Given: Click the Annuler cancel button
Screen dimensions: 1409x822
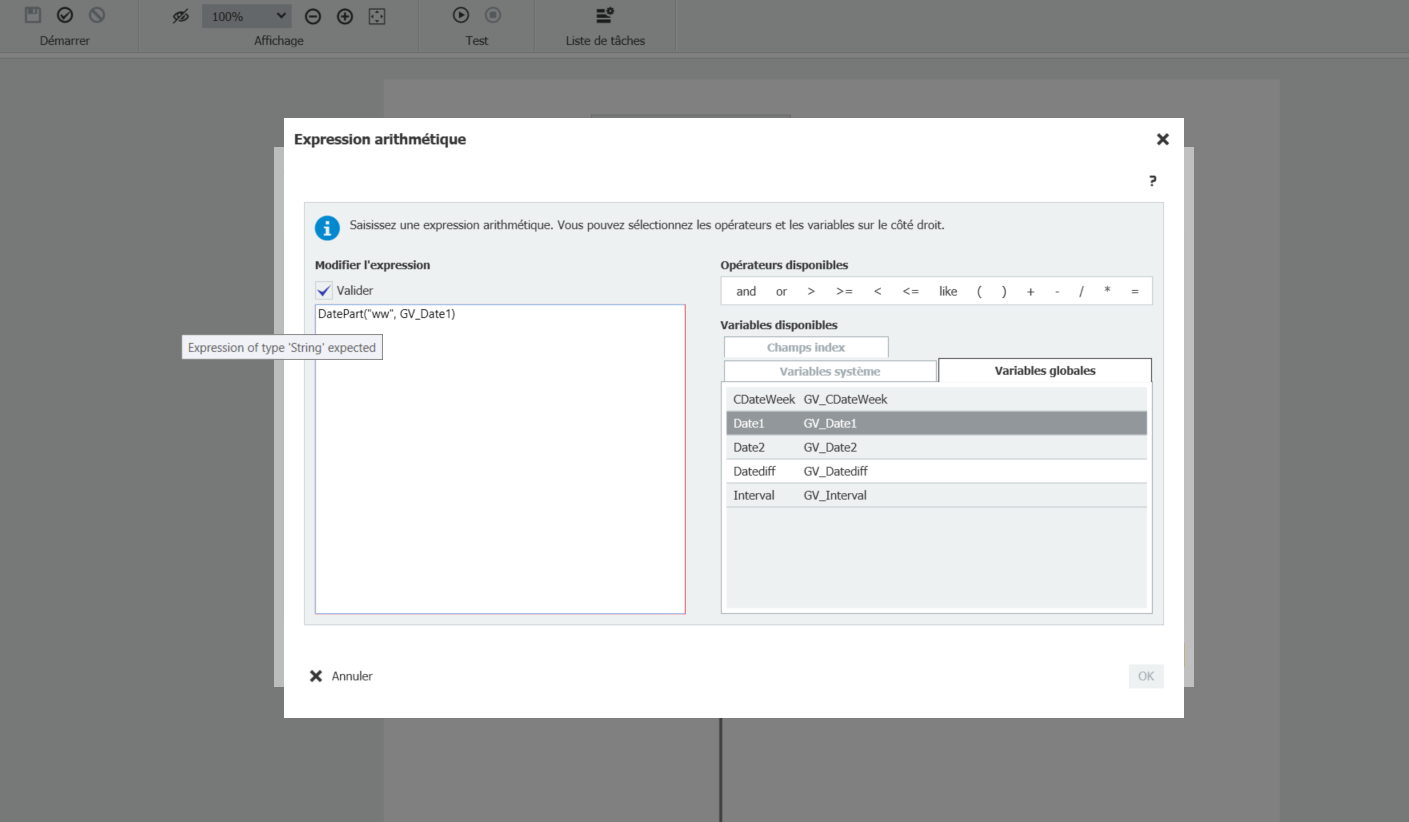Looking at the screenshot, I should (342, 676).
